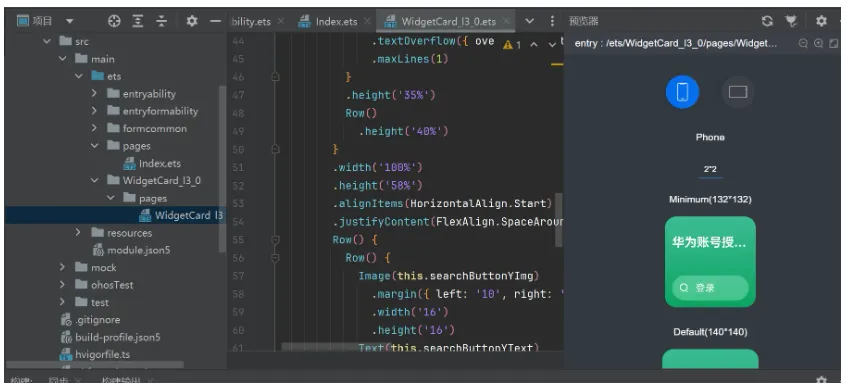Screen dimensions: 846x391
Task: Click the fold marker on line 46
Action: coord(275,77)
